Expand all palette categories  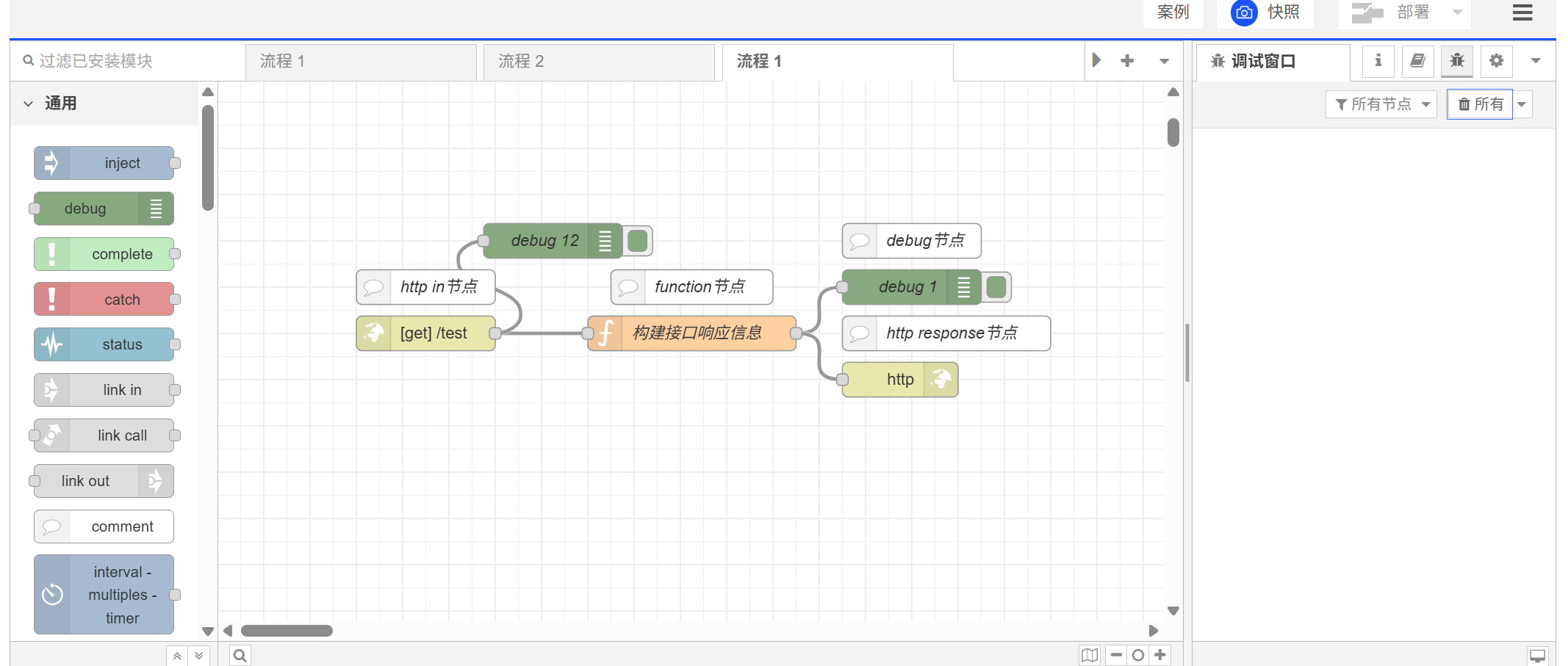tap(199, 656)
